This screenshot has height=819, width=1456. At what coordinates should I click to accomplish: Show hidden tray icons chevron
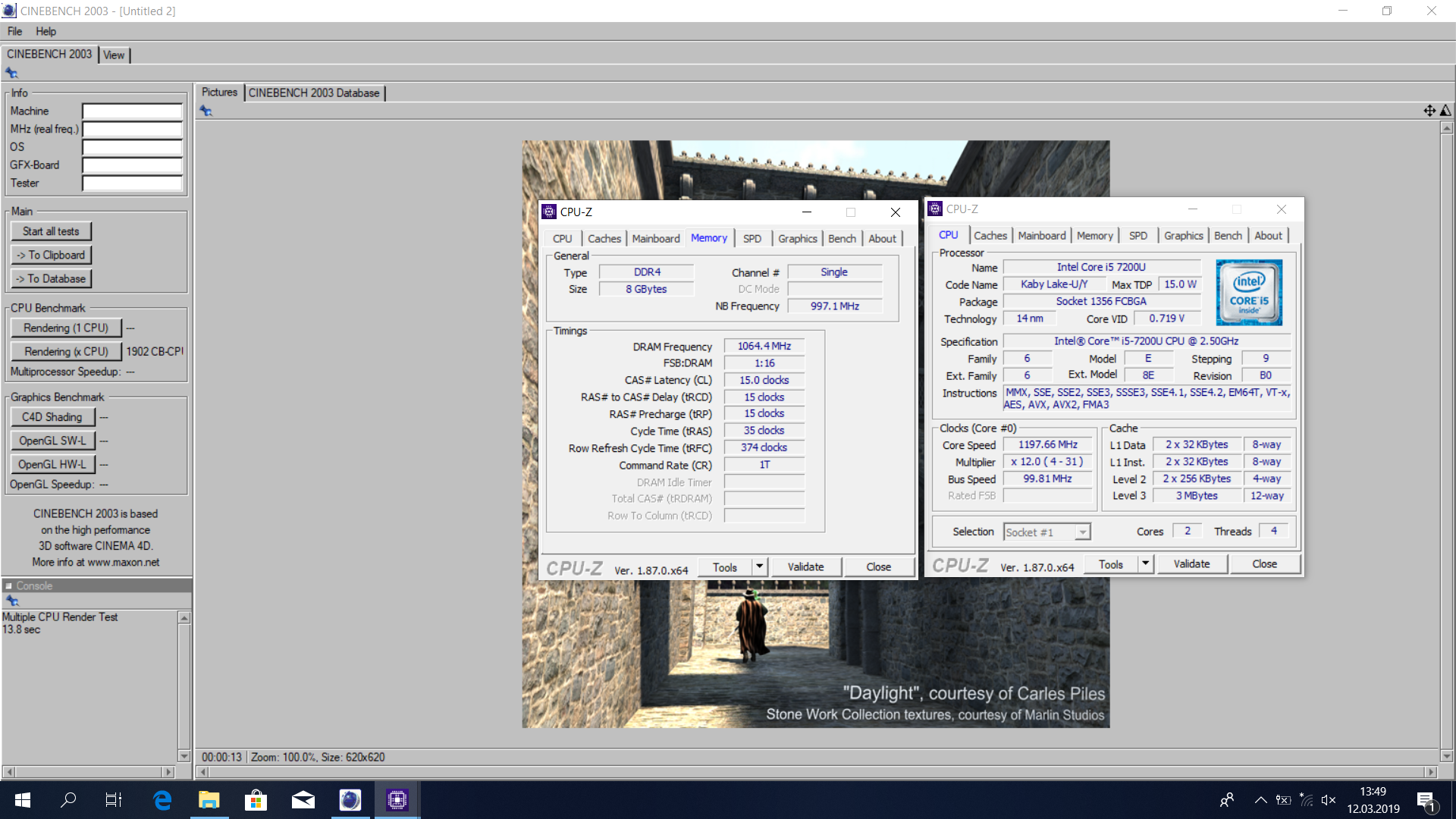pos(1260,799)
